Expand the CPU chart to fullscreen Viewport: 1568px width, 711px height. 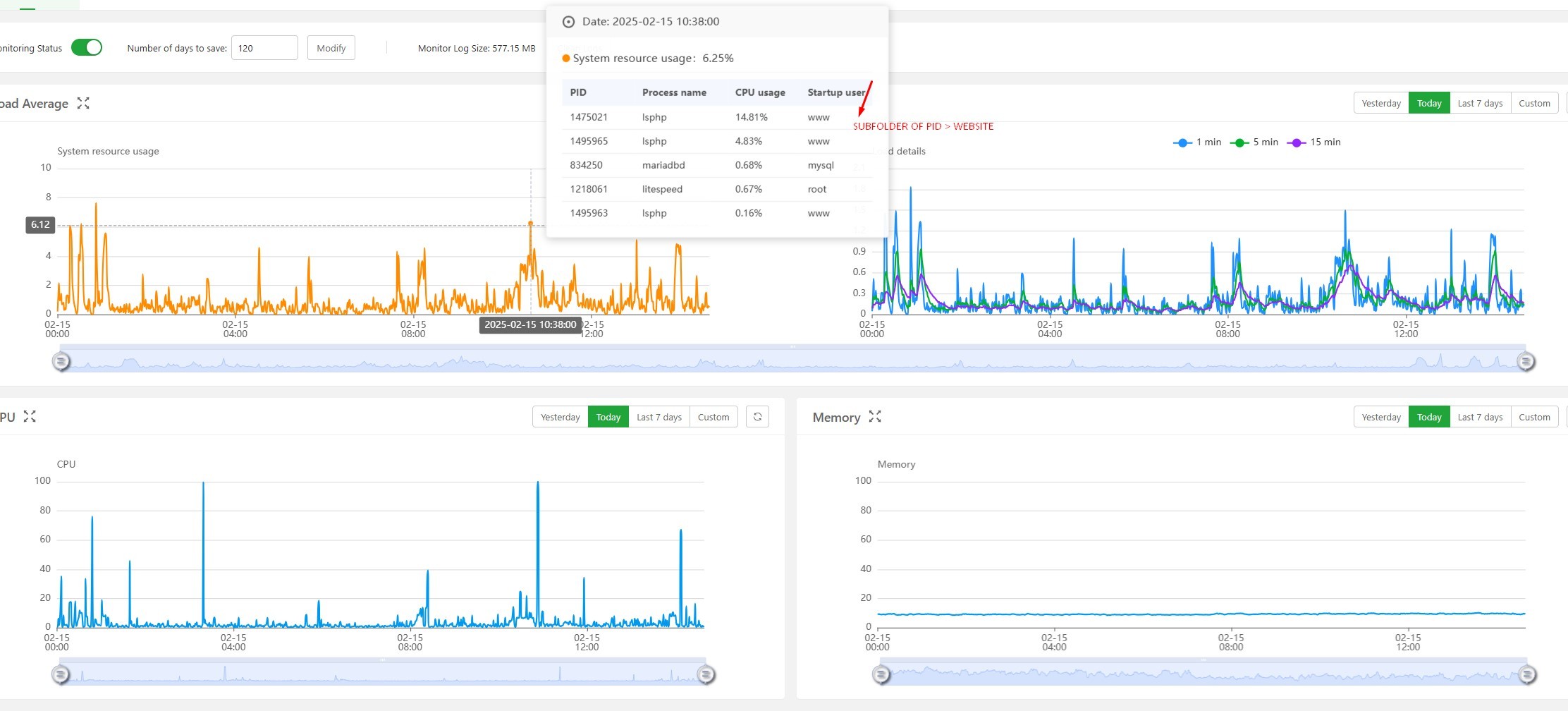click(30, 416)
